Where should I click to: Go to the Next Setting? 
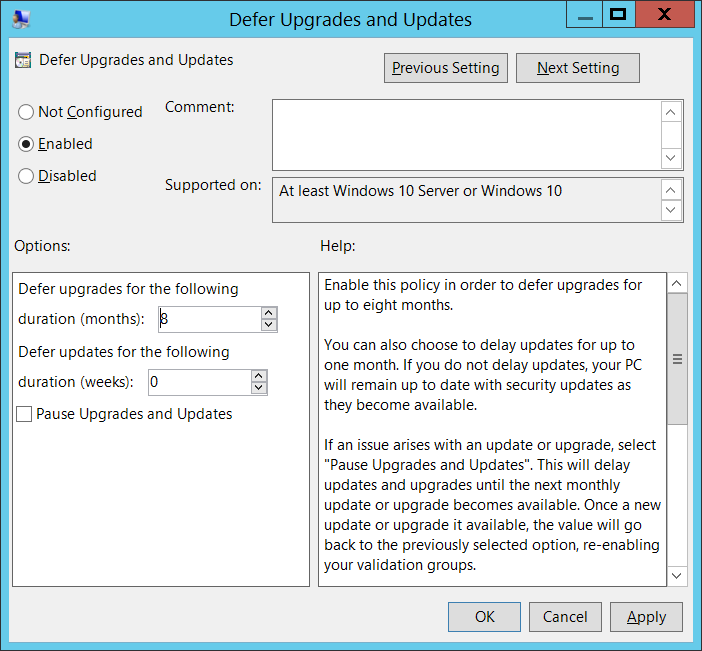click(x=578, y=68)
